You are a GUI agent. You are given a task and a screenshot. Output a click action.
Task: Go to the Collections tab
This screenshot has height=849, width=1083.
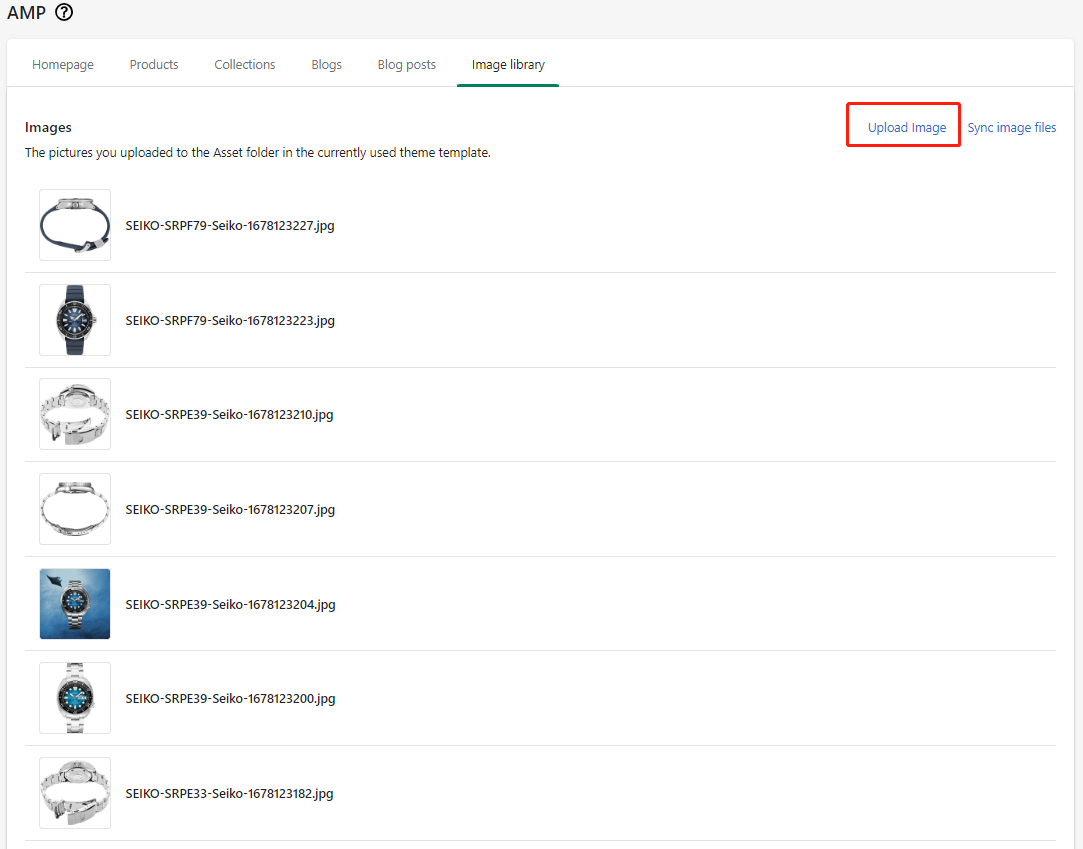(245, 64)
